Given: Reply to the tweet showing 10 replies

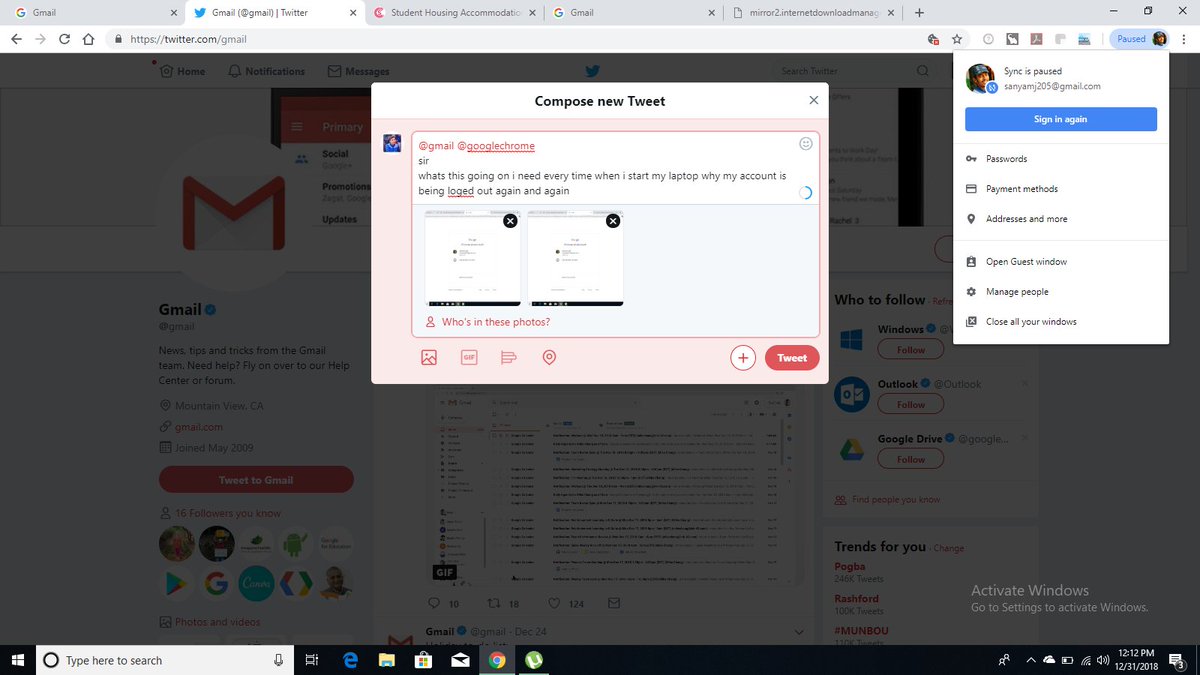Looking at the screenshot, I should pos(433,604).
